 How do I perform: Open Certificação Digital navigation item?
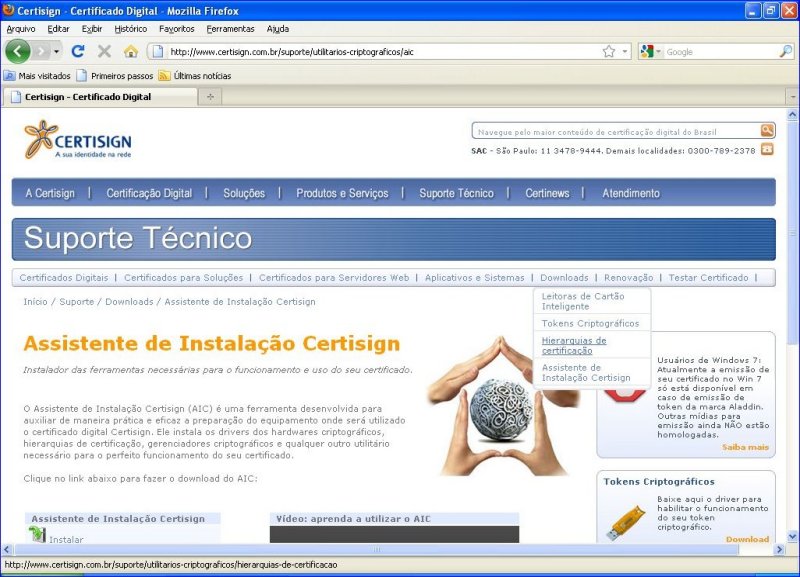149,193
